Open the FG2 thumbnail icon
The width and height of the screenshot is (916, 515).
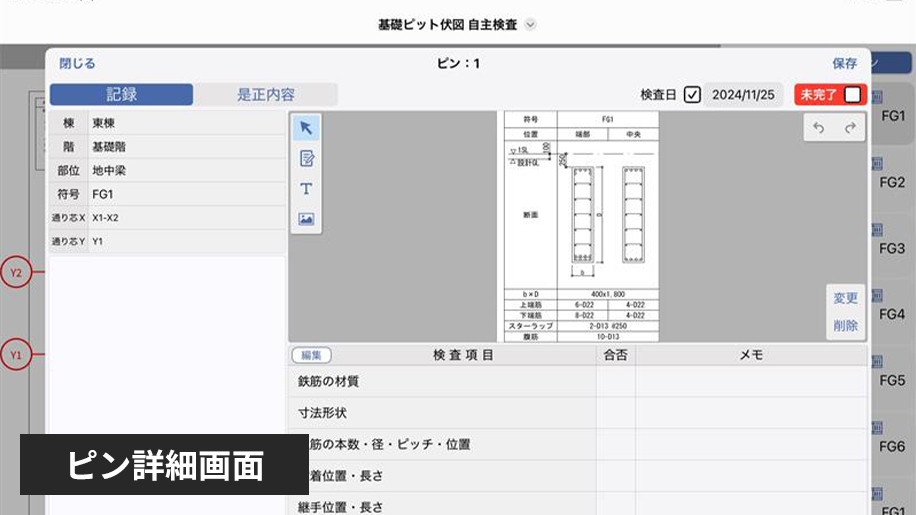pos(877,164)
